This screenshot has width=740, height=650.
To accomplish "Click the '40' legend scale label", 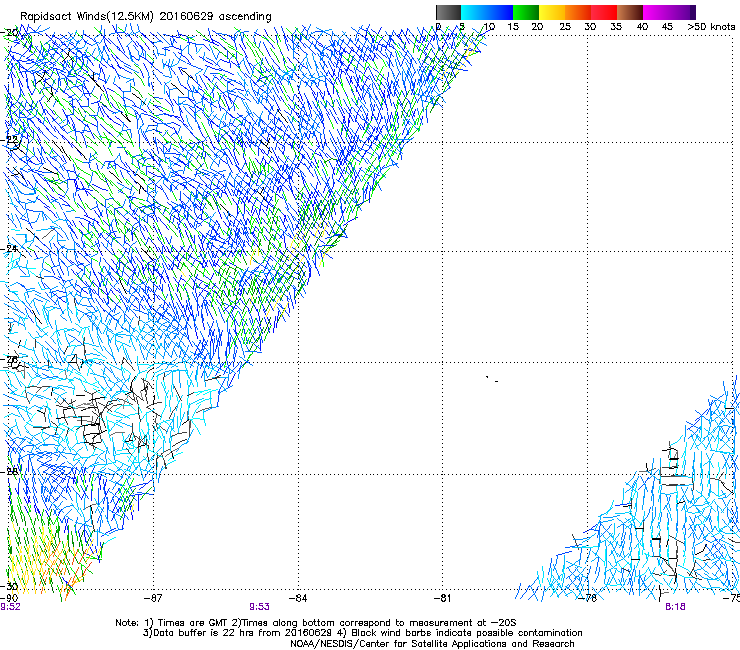I will click(x=642, y=27).
